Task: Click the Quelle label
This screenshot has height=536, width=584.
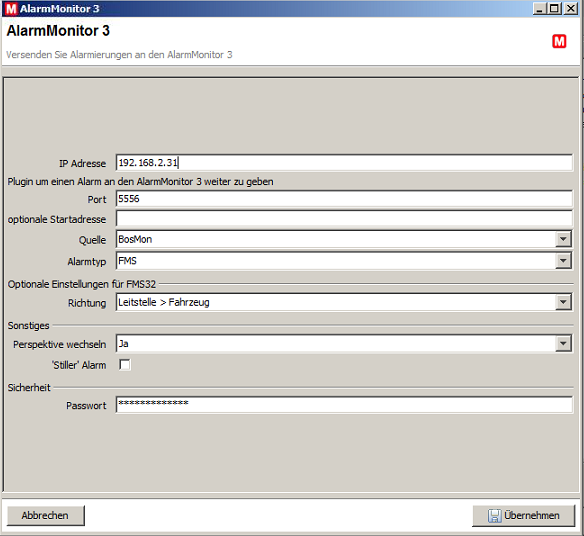Action: (92, 240)
